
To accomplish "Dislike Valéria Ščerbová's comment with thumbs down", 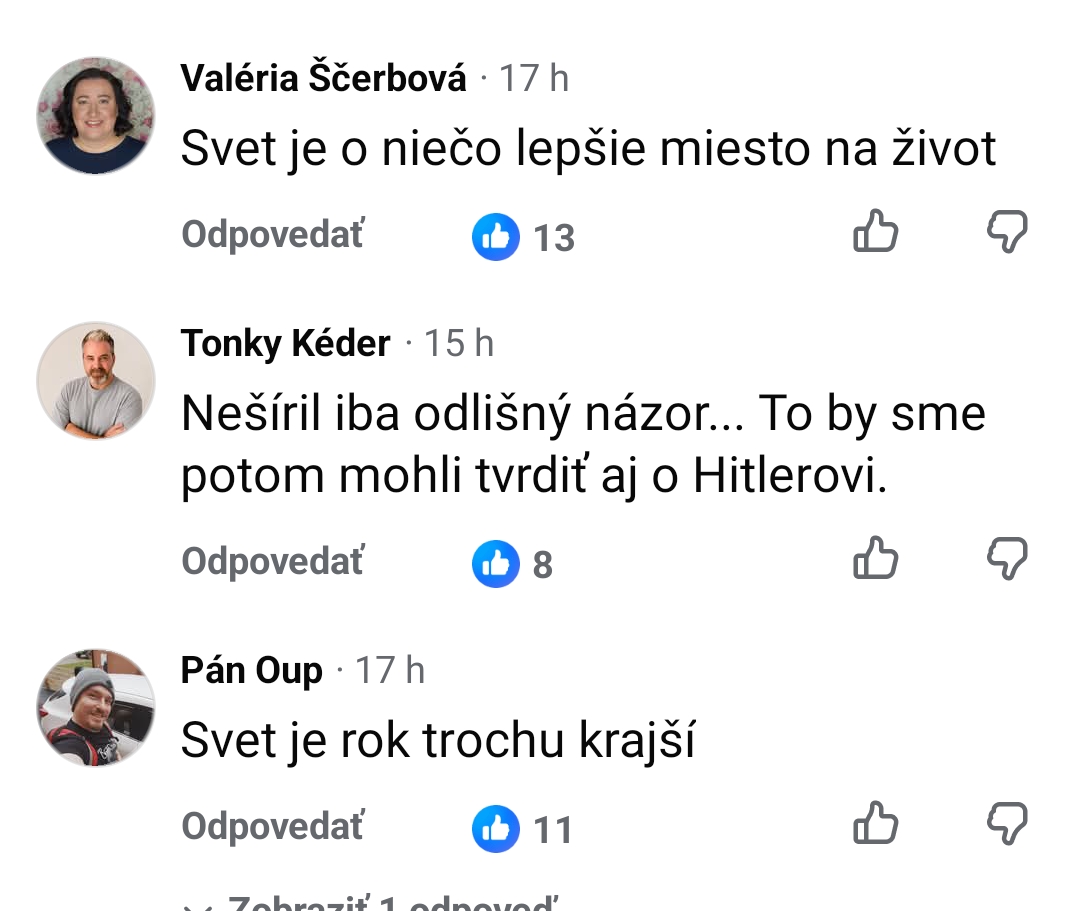I will (1007, 231).
